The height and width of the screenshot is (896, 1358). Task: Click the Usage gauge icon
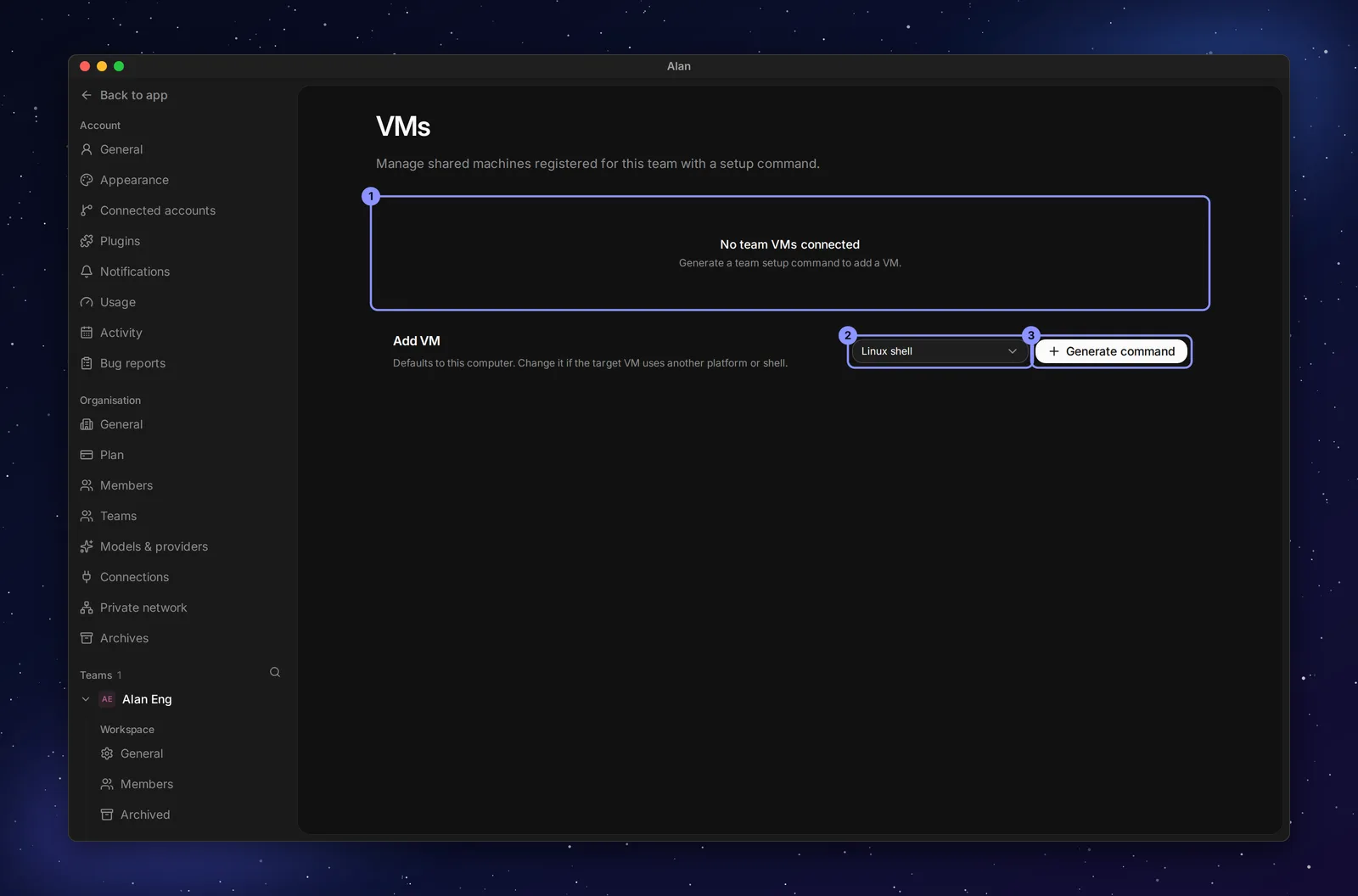click(87, 302)
